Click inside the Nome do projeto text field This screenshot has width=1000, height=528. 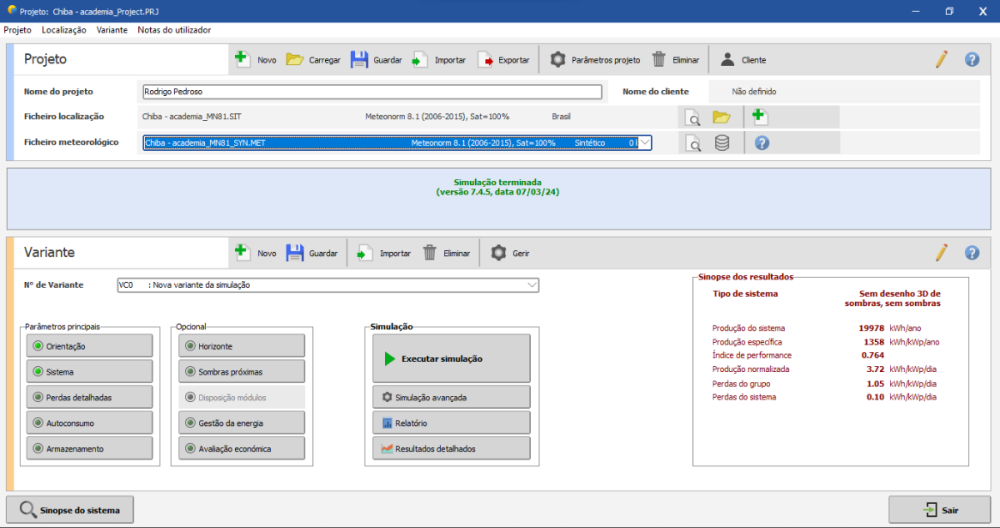click(372, 91)
